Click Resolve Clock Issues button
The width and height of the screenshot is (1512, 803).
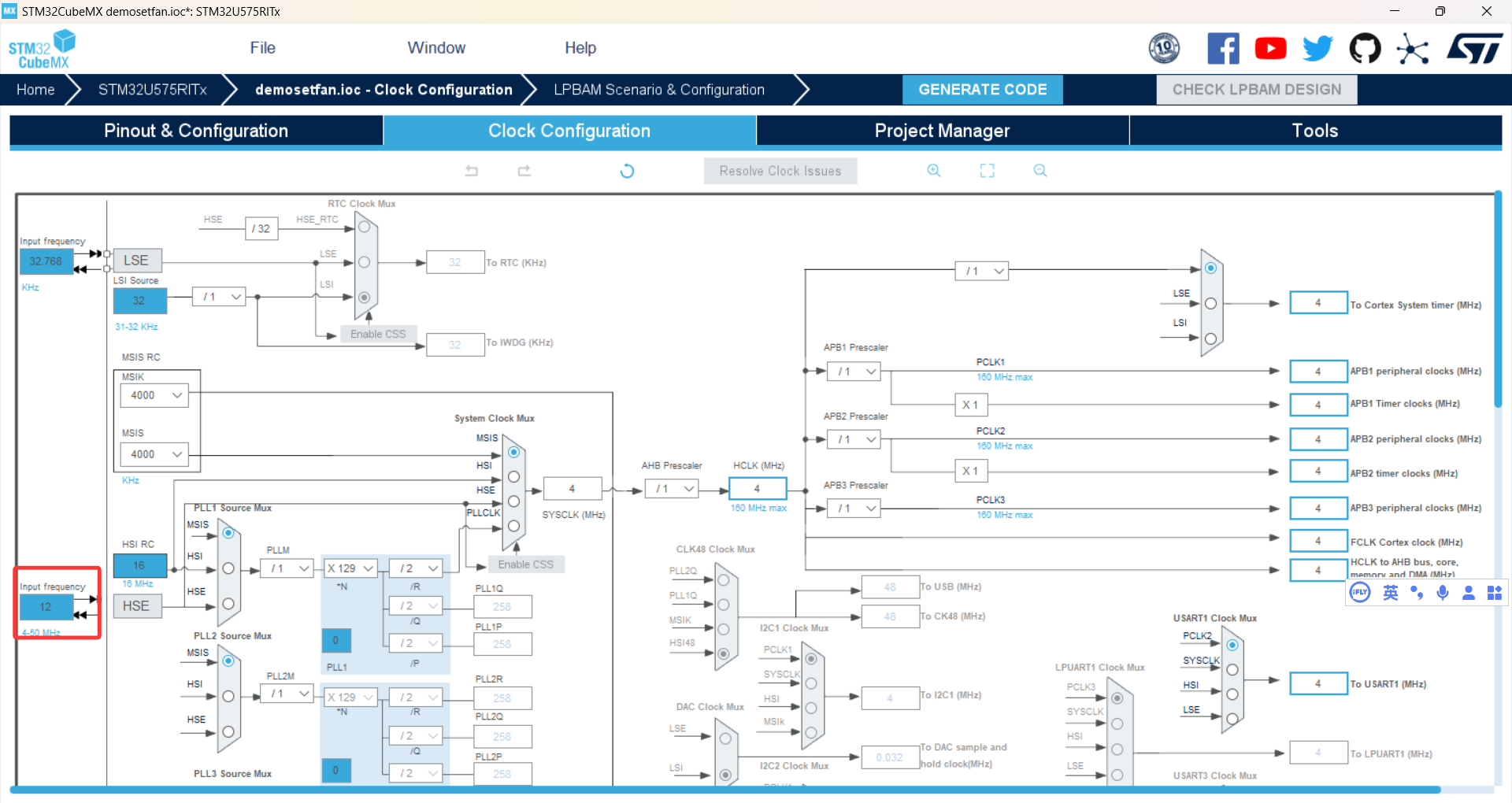780,171
